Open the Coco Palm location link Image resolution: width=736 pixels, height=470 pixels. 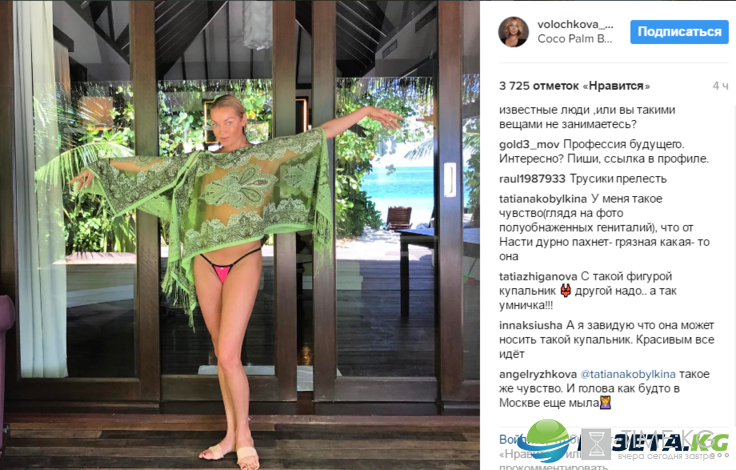575,39
